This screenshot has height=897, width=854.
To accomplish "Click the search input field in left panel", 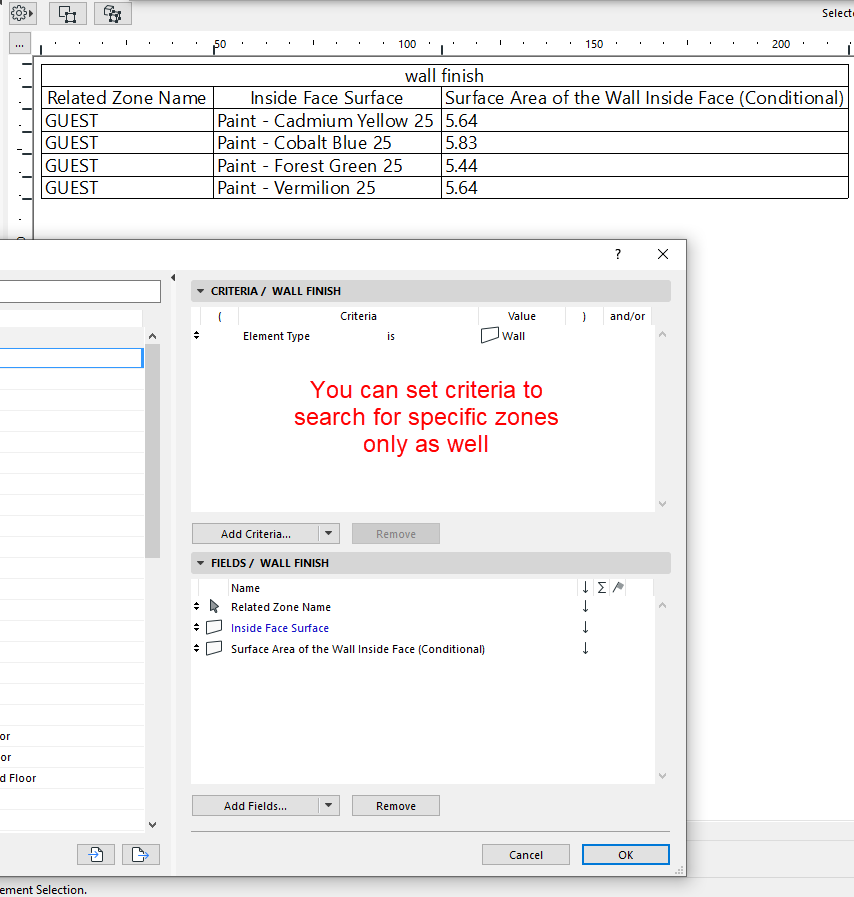I will tap(80, 291).
